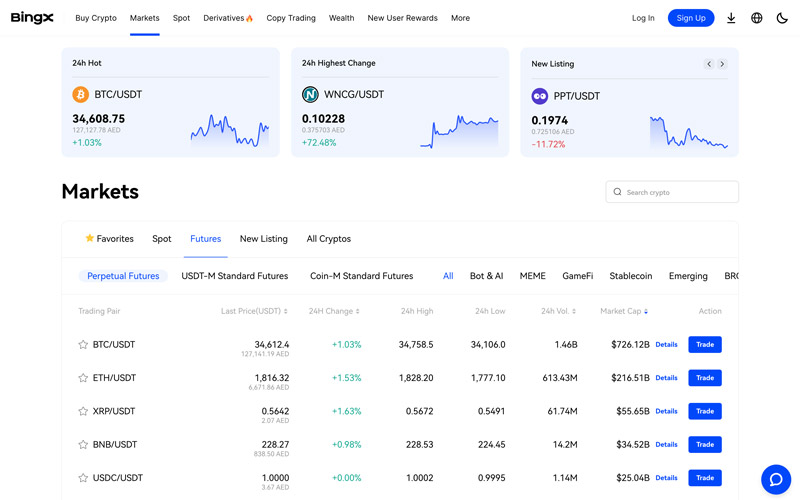Favorite the BNB/USDT pair star
Screen dimensions: 800x500
tap(83, 444)
